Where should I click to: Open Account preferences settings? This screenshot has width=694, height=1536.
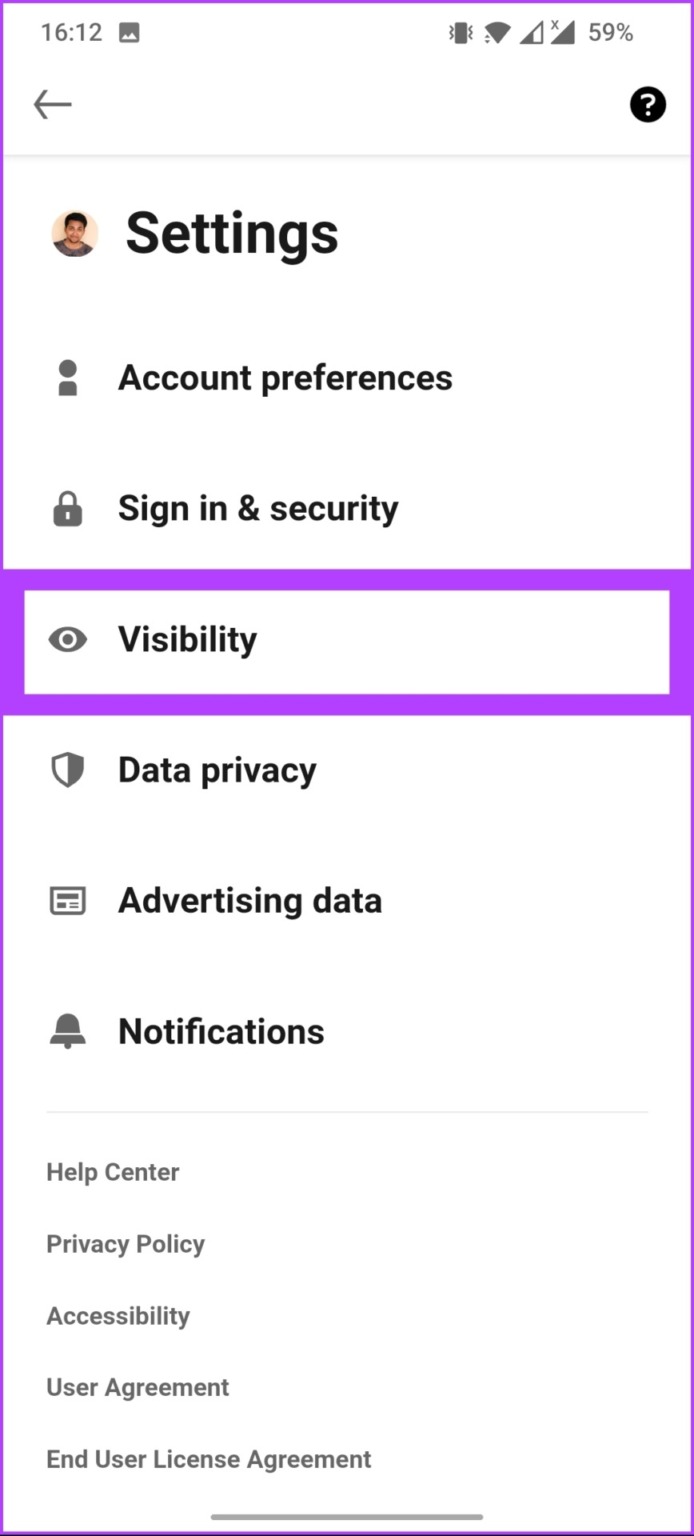click(x=285, y=378)
